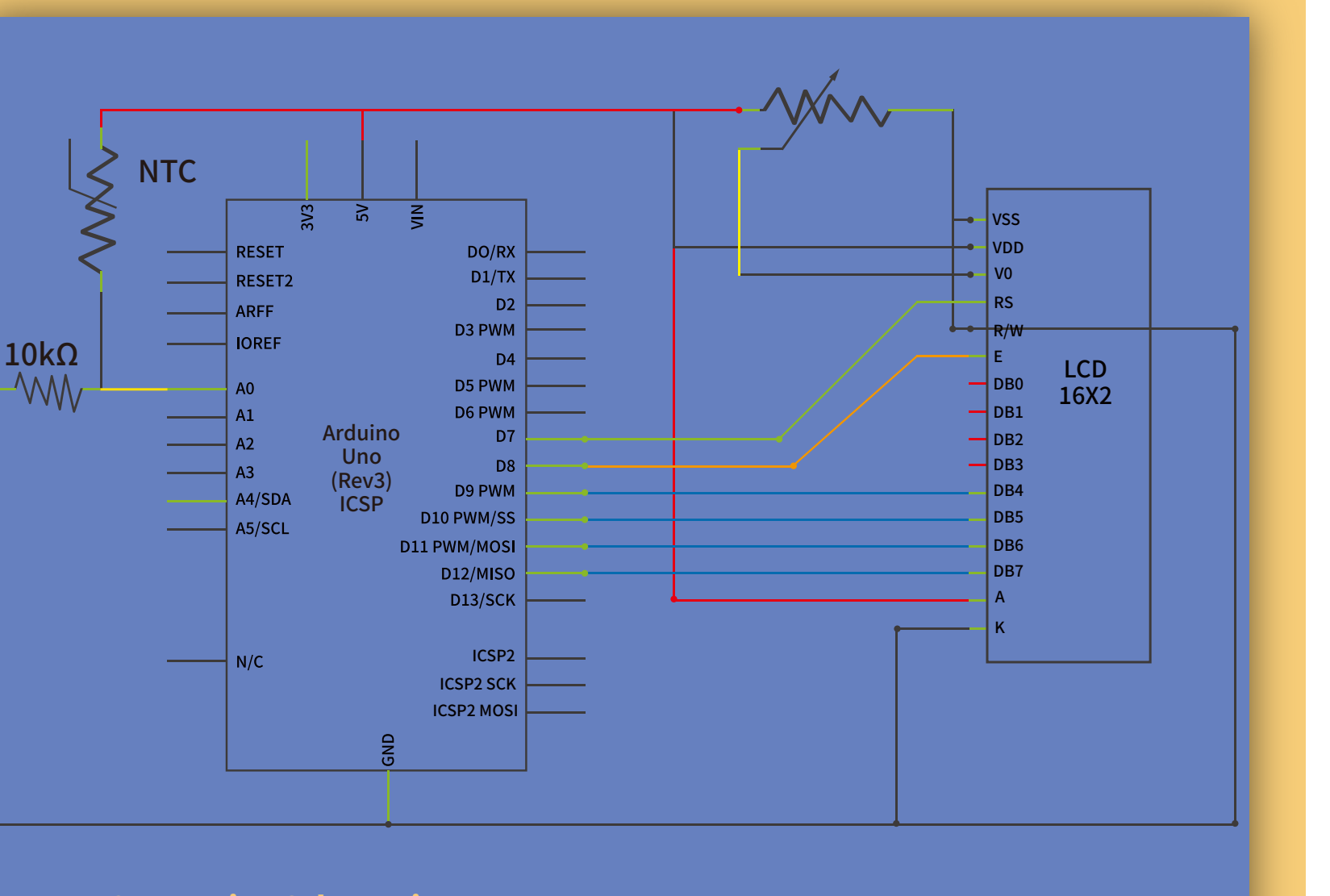1330x896 pixels.
Task: Select the RS pin on the LCD
Action: (x=1003, y=303)
